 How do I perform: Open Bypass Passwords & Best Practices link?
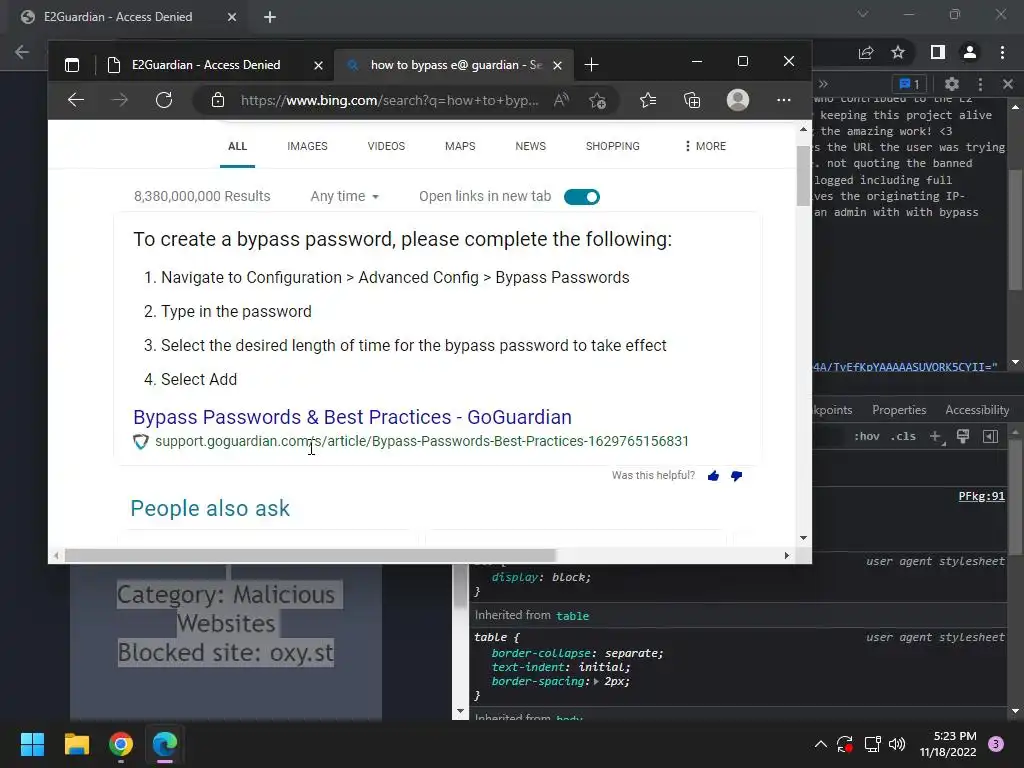[353, 417]
